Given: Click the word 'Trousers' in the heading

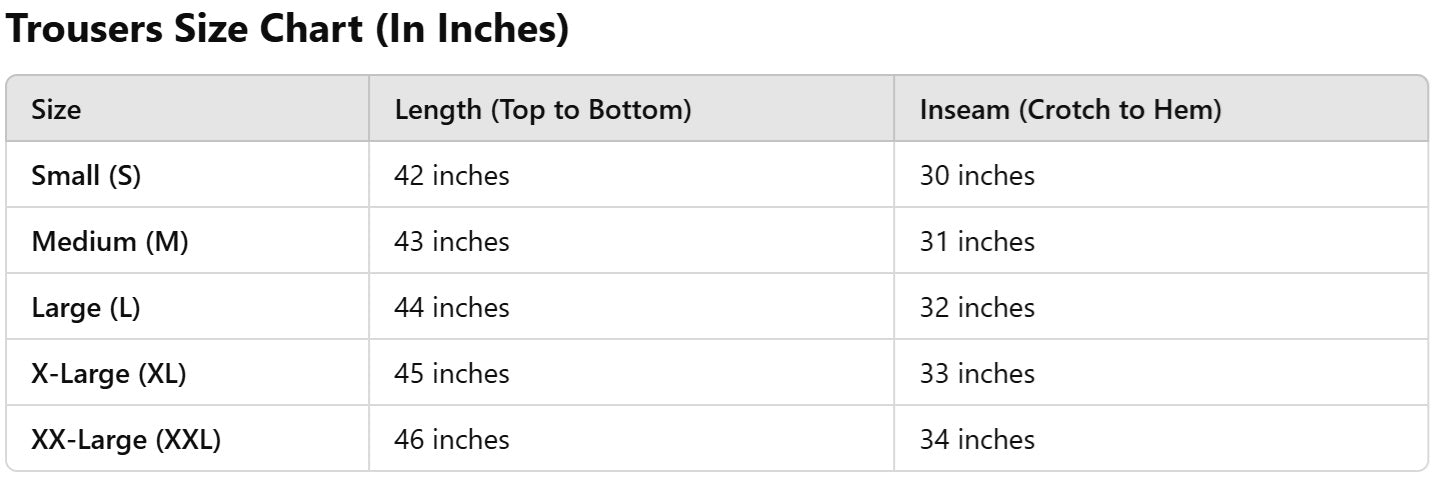Looking at the screenshot, I should click(x=86, y=31).
